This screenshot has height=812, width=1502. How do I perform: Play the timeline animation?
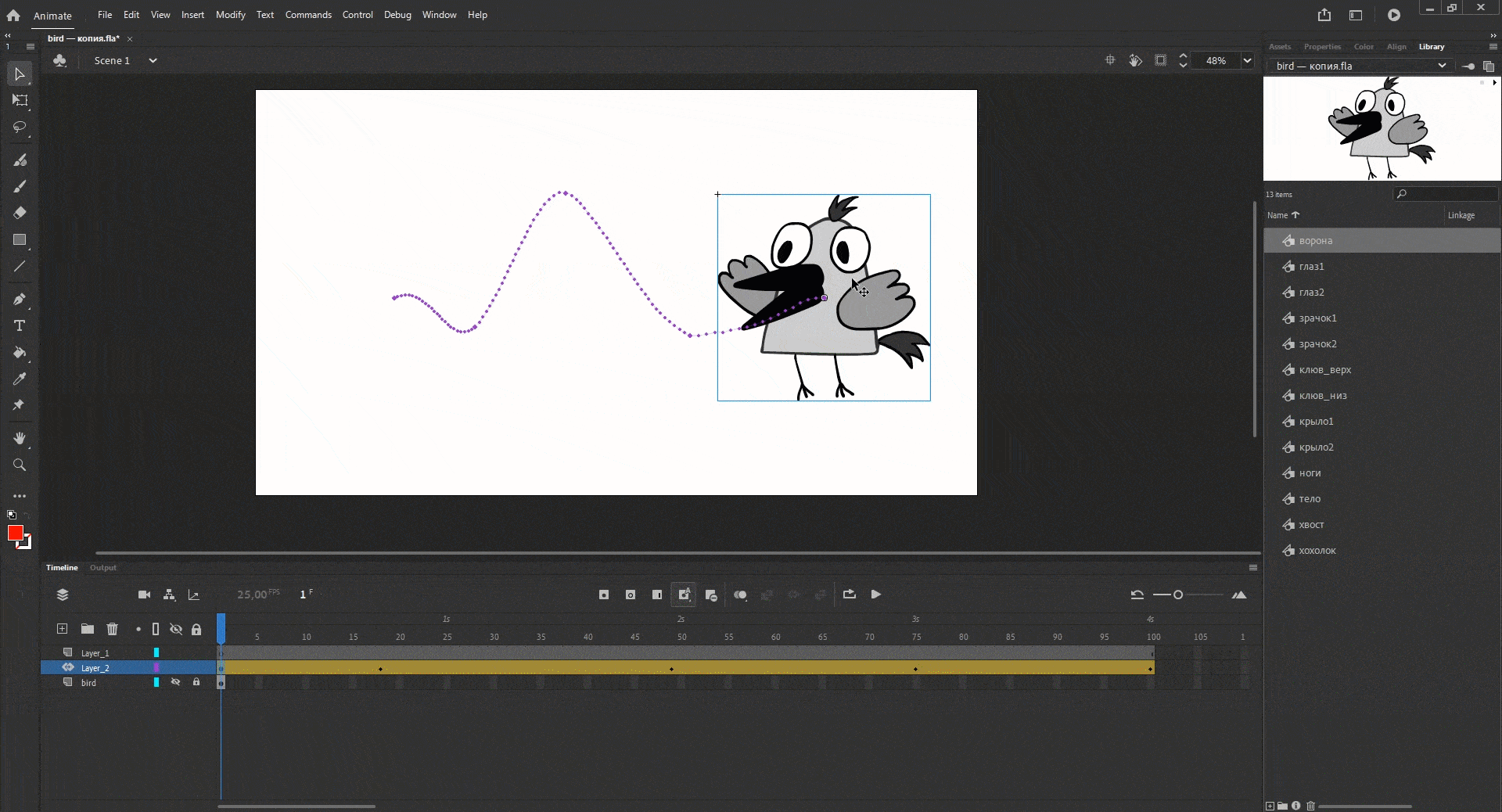[875, 595]
